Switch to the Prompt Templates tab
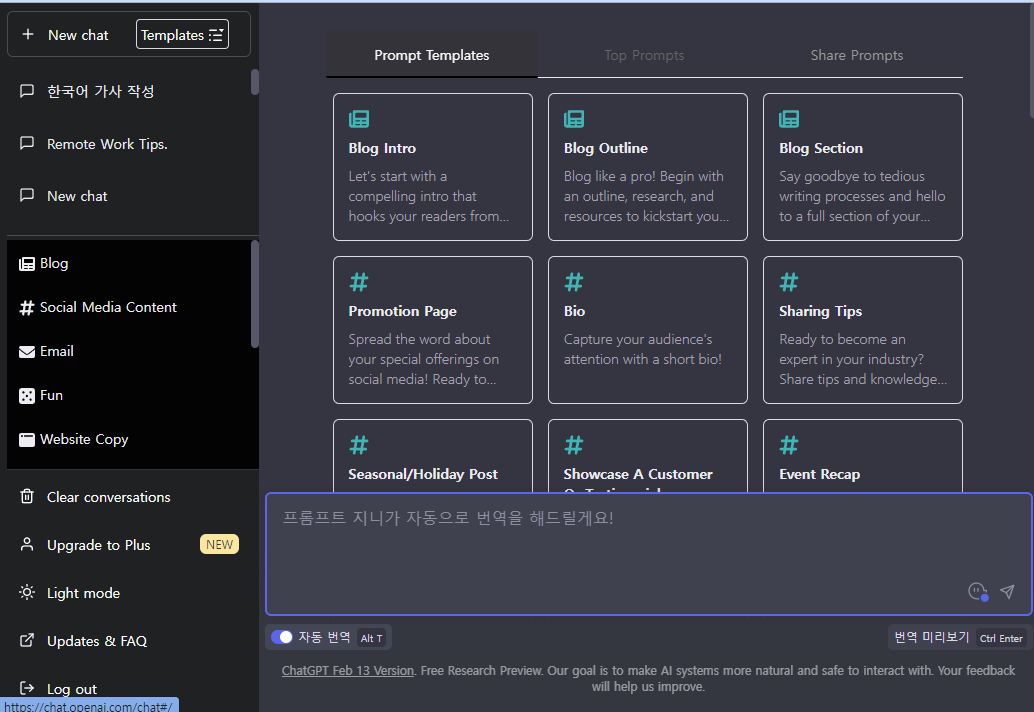Screen dimensions: 1034x712 tap(432, 55)
